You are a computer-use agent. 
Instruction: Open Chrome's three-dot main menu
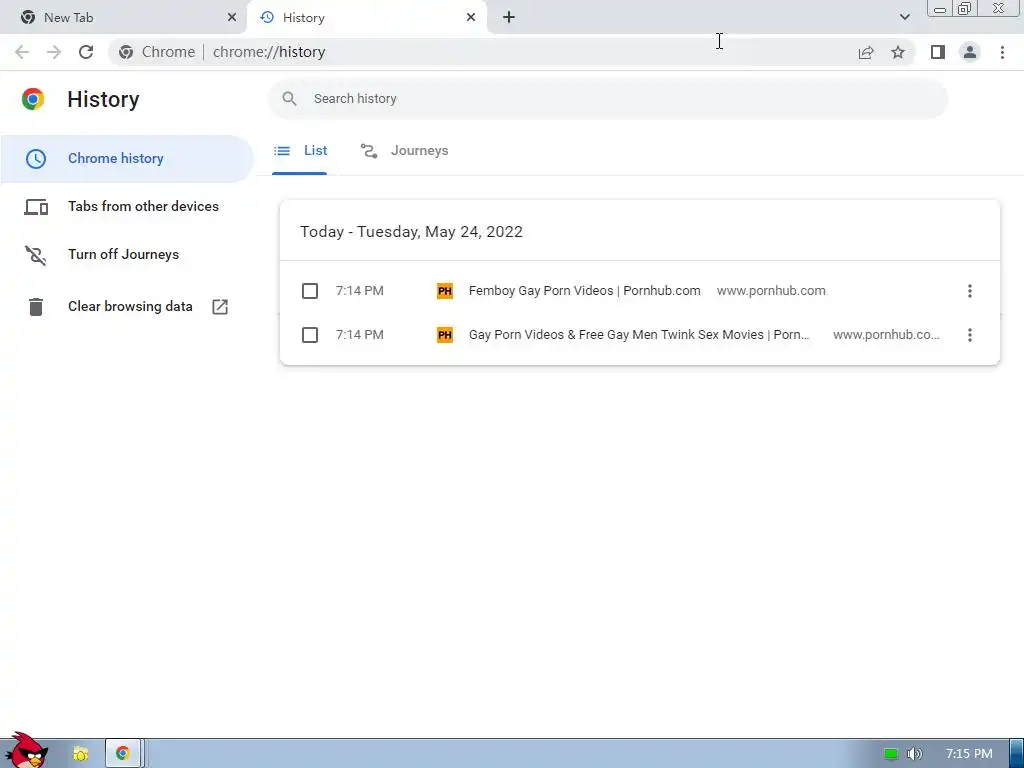1002,52
